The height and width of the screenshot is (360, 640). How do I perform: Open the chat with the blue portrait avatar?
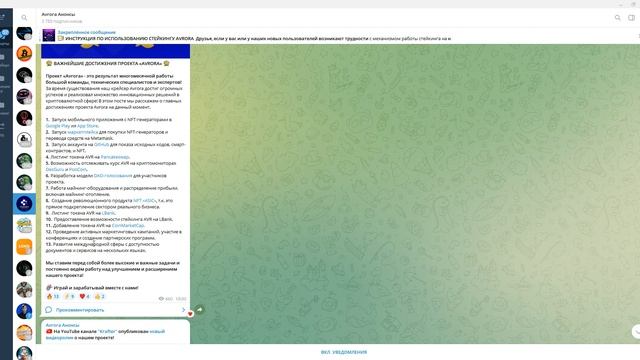[24, 311]
